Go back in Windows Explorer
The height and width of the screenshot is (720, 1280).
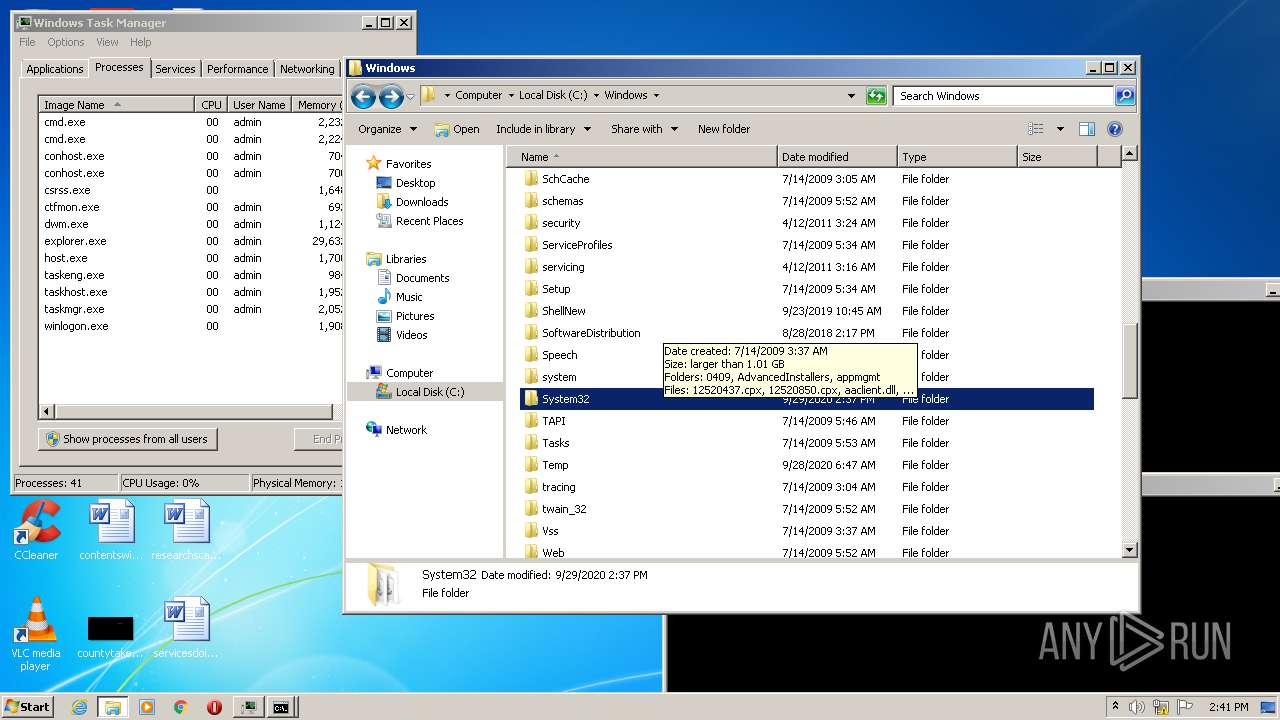point(363,96)
